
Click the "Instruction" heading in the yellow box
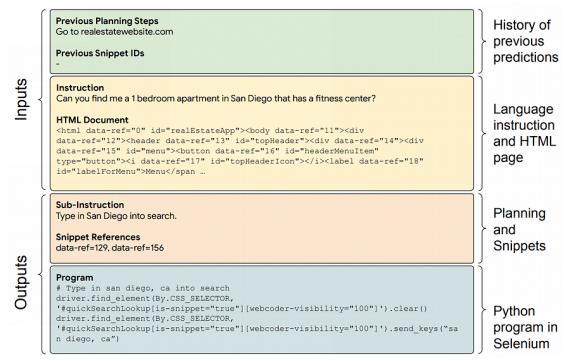coord(80,88)
